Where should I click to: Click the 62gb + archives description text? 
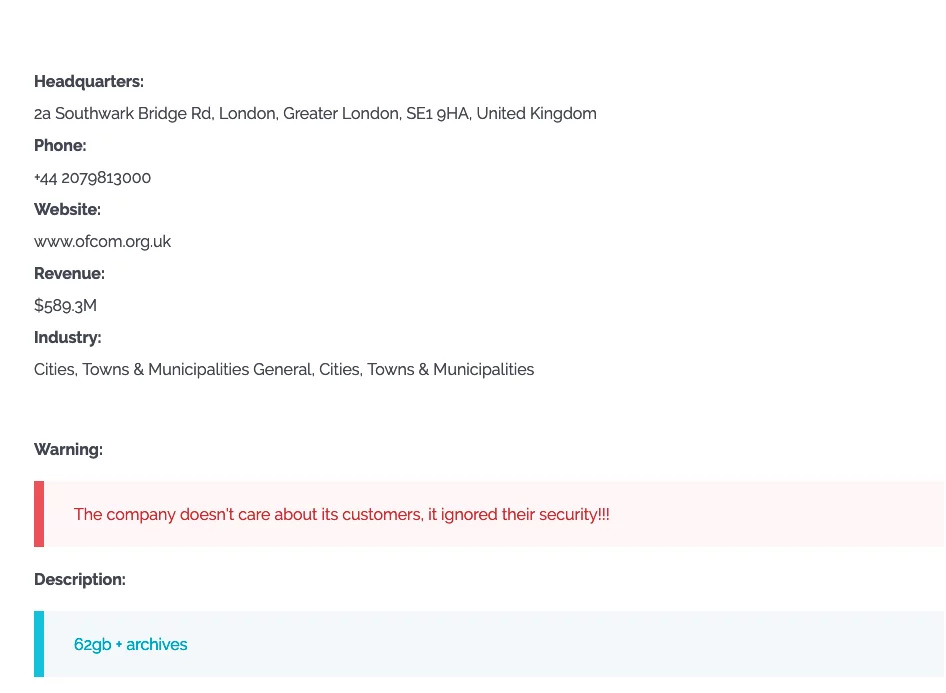pyautogui.click(x=130, y=644)
